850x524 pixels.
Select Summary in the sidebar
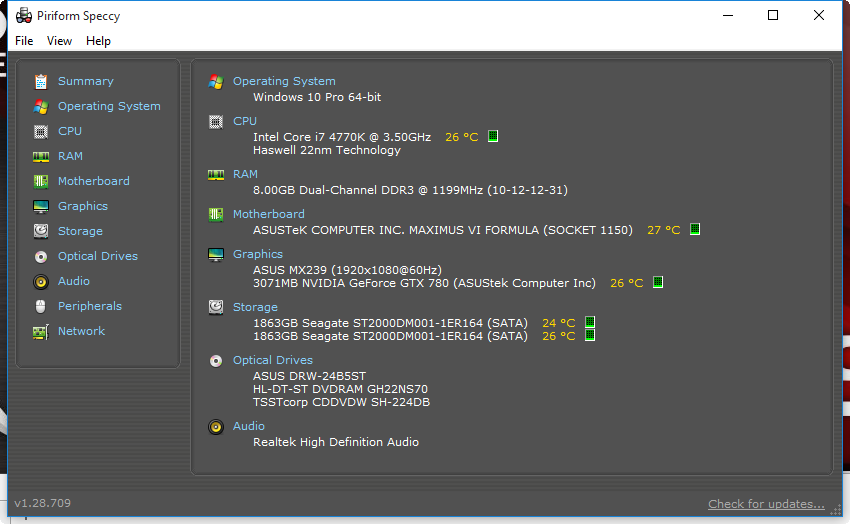86,81
